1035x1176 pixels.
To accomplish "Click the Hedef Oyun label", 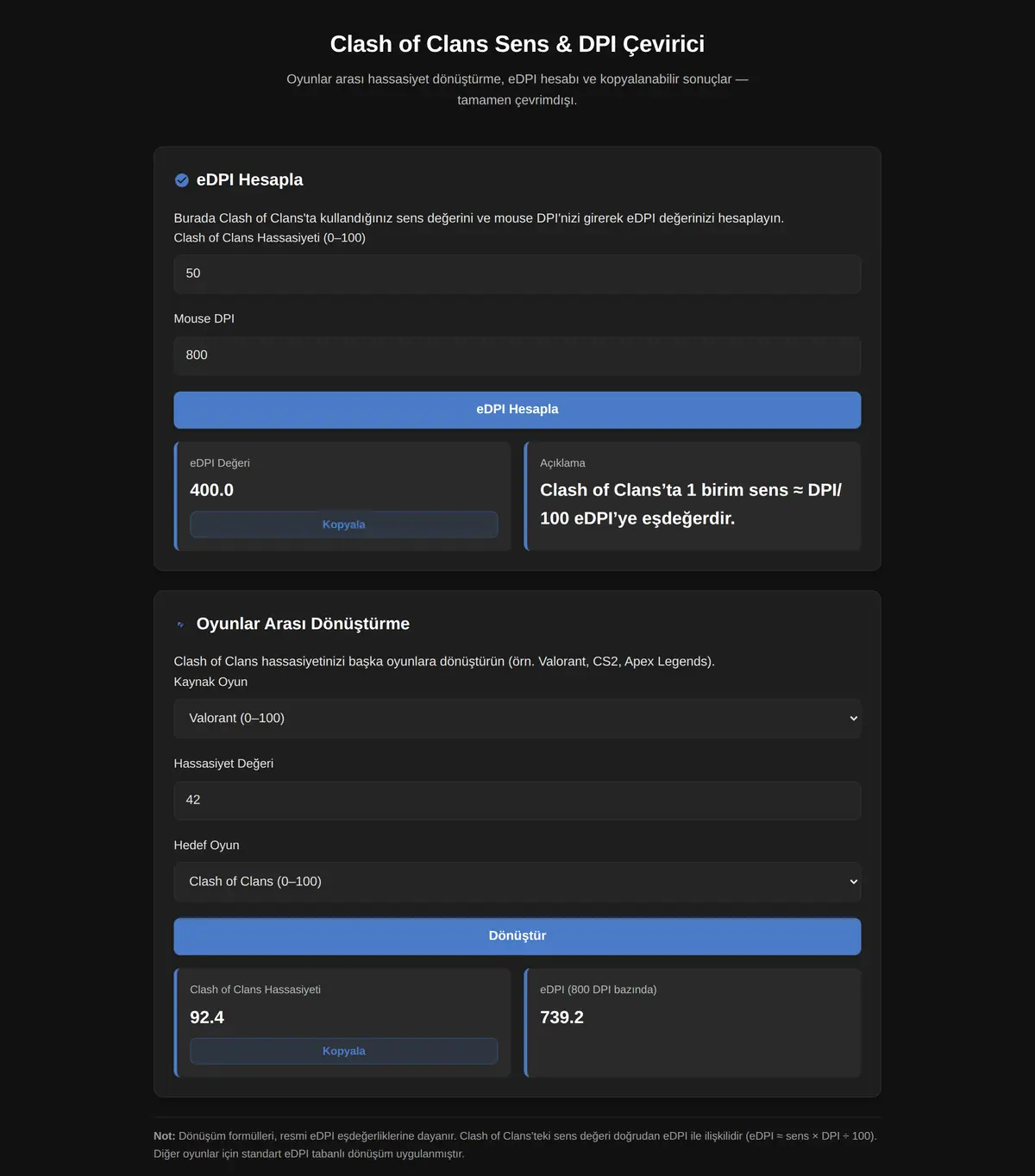I will click(x=207, y=846).
